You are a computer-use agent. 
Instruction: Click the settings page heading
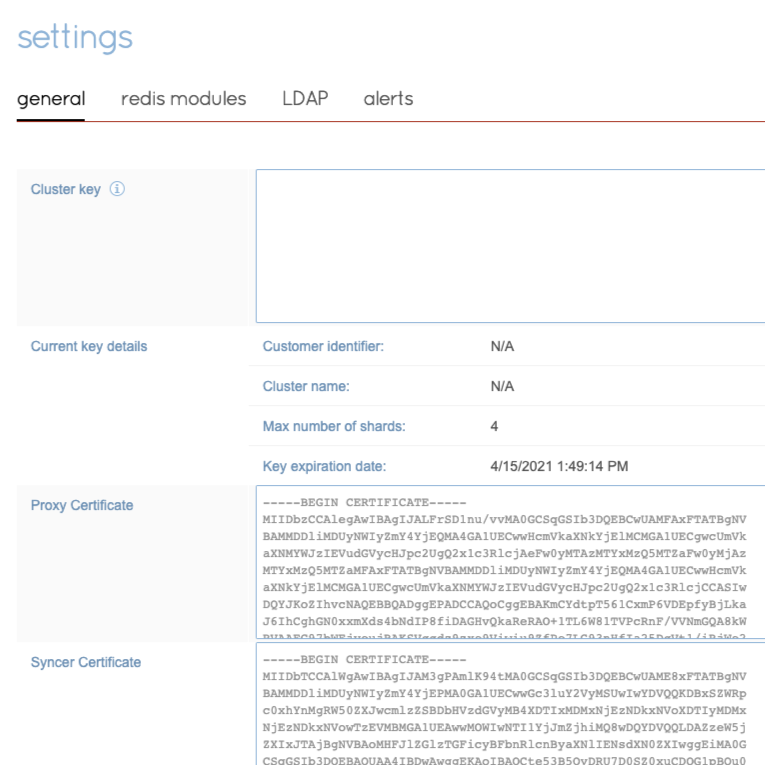click(75, 37)
